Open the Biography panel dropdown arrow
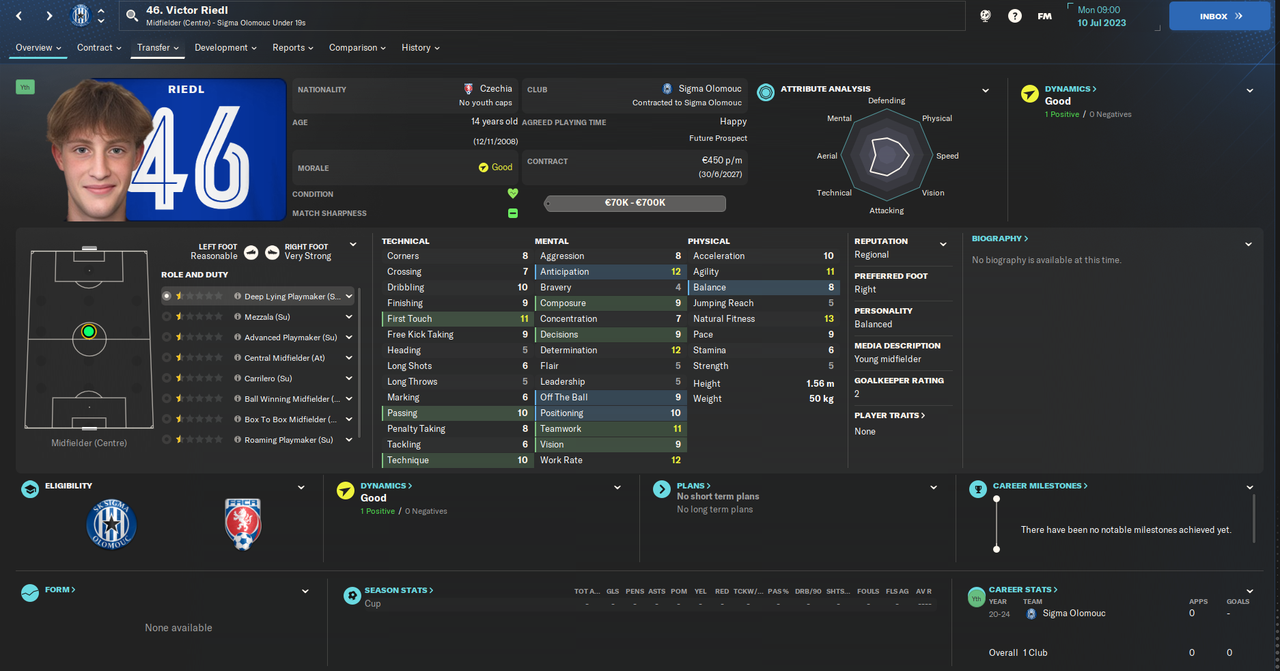The image size is (1280, 671). coord(1248,244)
